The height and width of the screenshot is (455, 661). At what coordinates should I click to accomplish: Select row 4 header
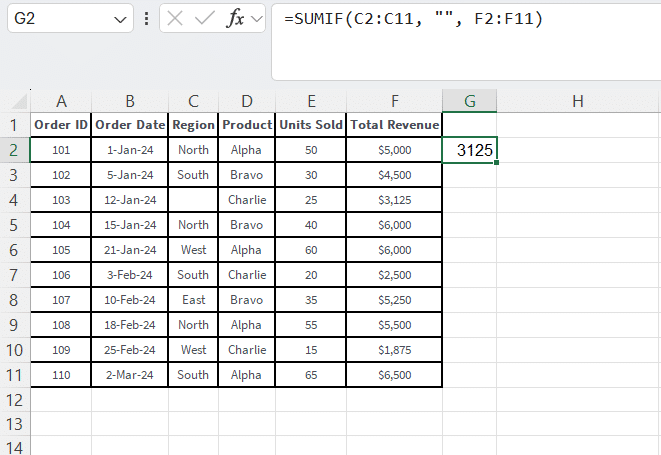[x=14, y=200]
